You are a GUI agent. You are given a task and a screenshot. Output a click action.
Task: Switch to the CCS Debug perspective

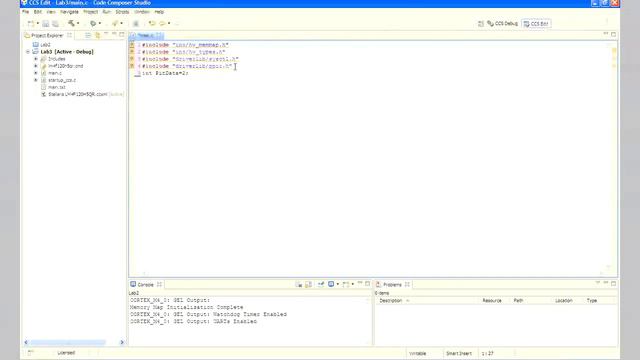(502, 24)
